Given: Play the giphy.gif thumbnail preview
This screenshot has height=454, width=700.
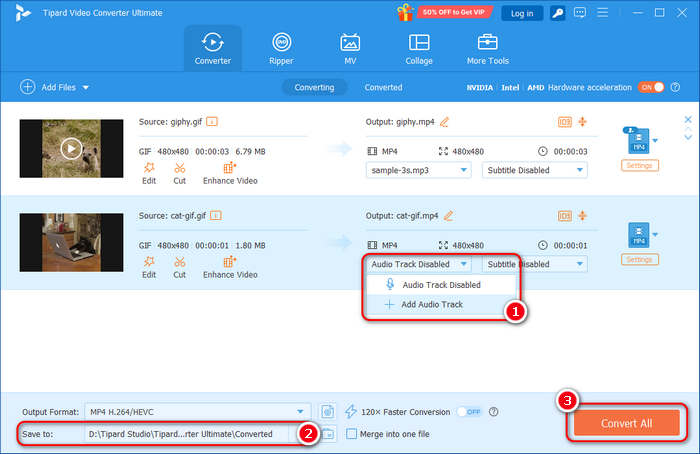Looking at the screenshot, I should click(x=71, y=148).
